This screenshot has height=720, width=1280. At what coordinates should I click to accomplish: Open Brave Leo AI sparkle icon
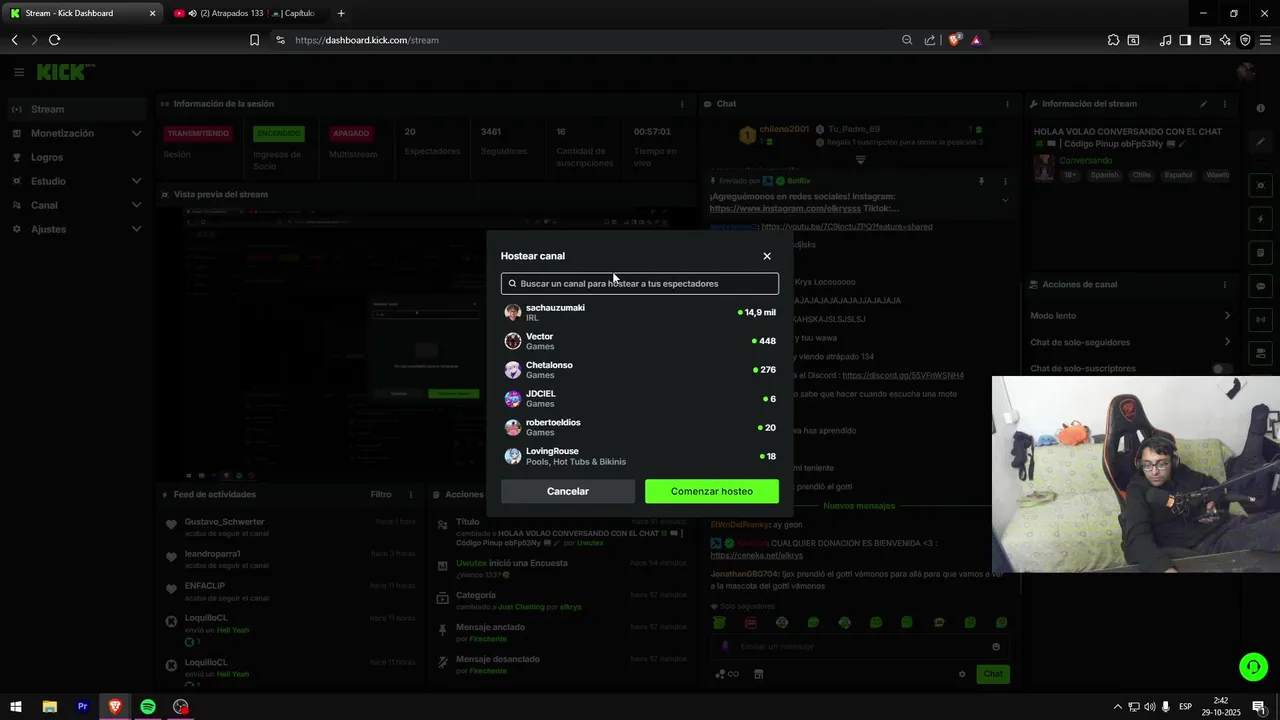click(1225, 40)
